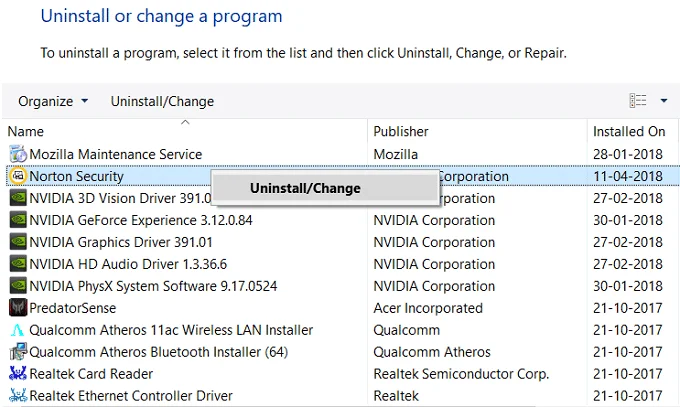Select Realtek Ethernet Controller Driver name
Viewport: 680px width, 407px height.
point(131,396)
